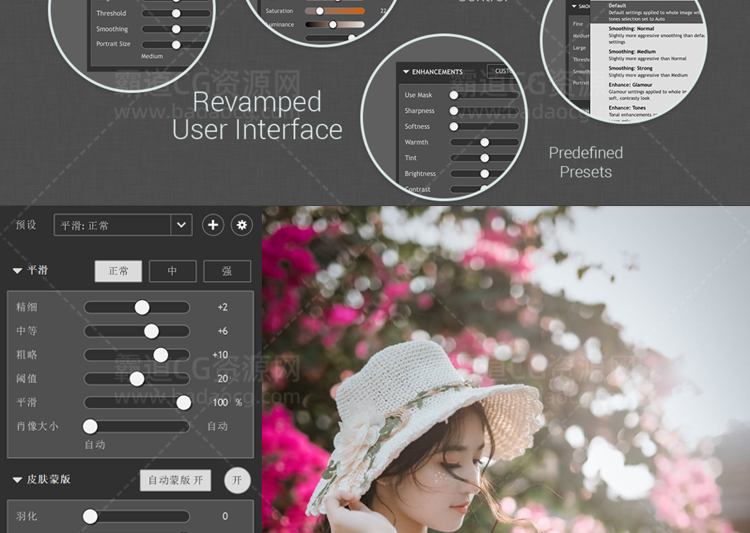Click Saturation color slider in circle
Viewport: 750px width, 533px height.
(335, 11)
